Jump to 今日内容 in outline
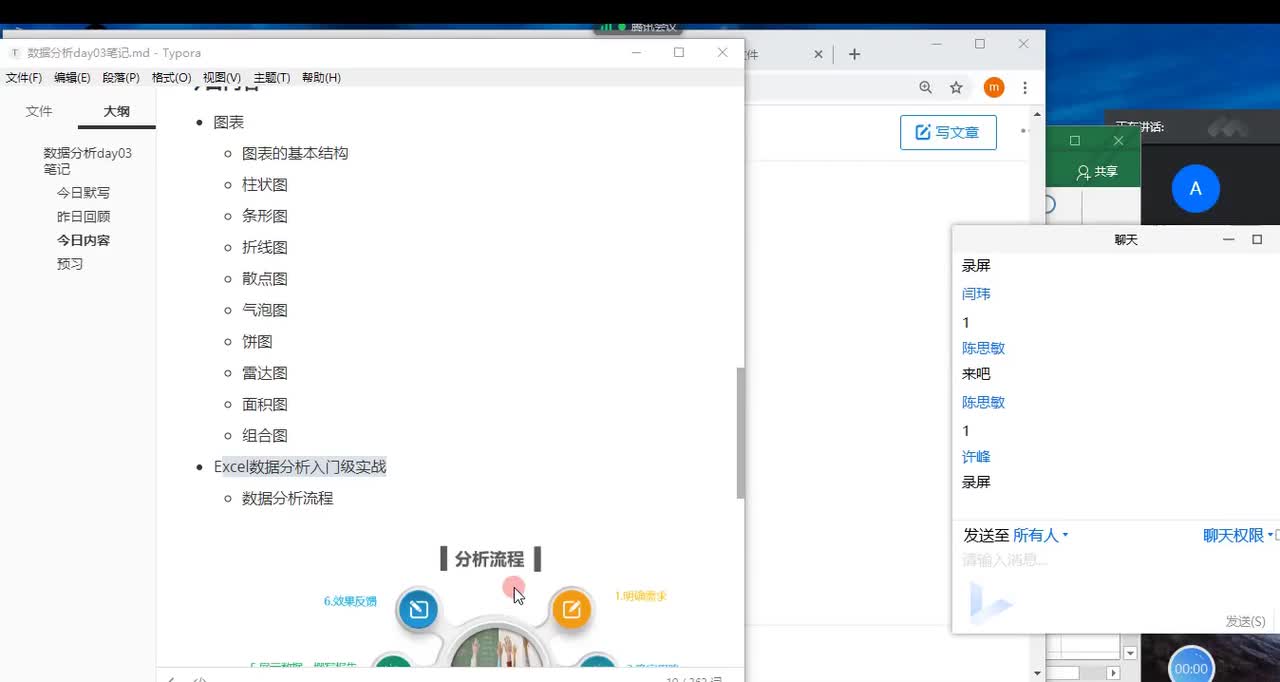Screen dimensions: 1280x682 83,241
